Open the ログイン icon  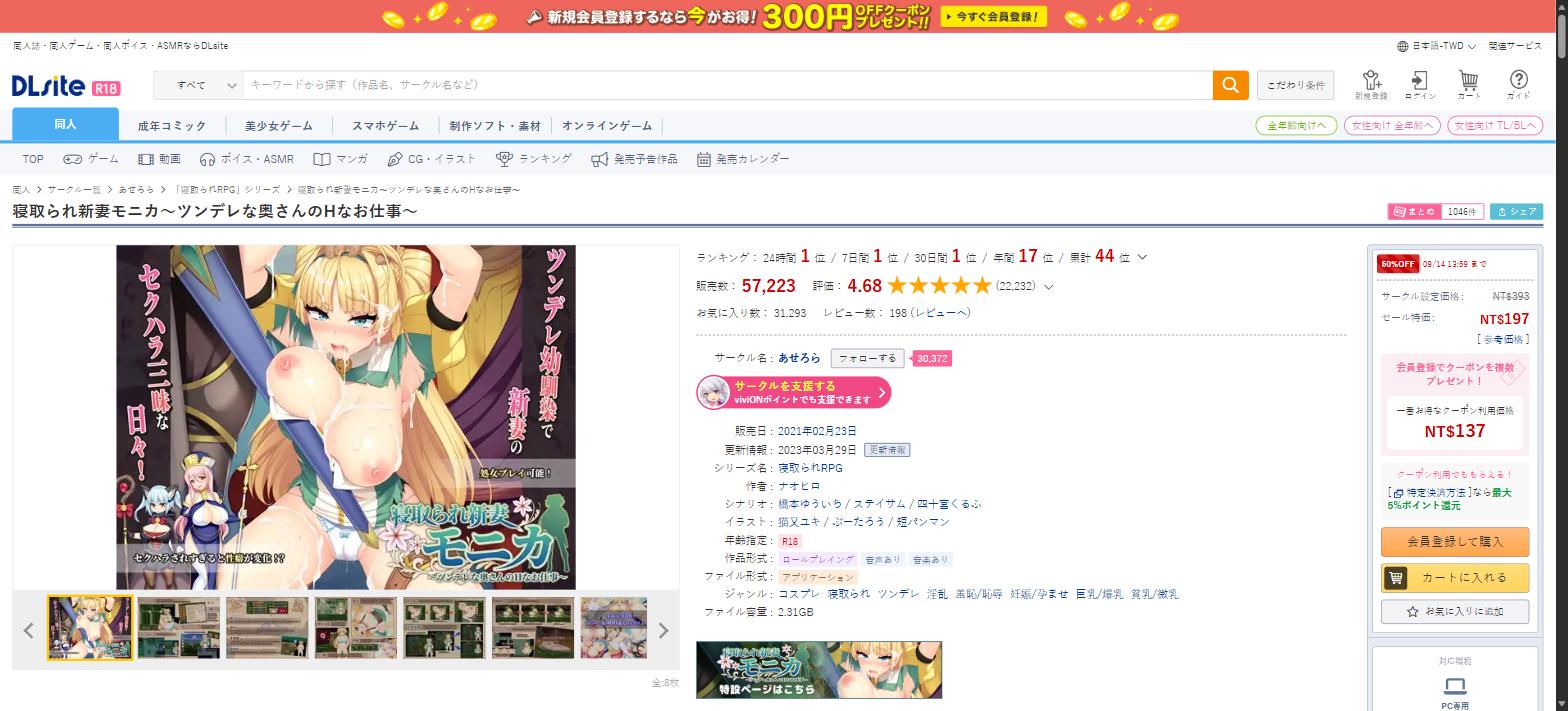1420,85
